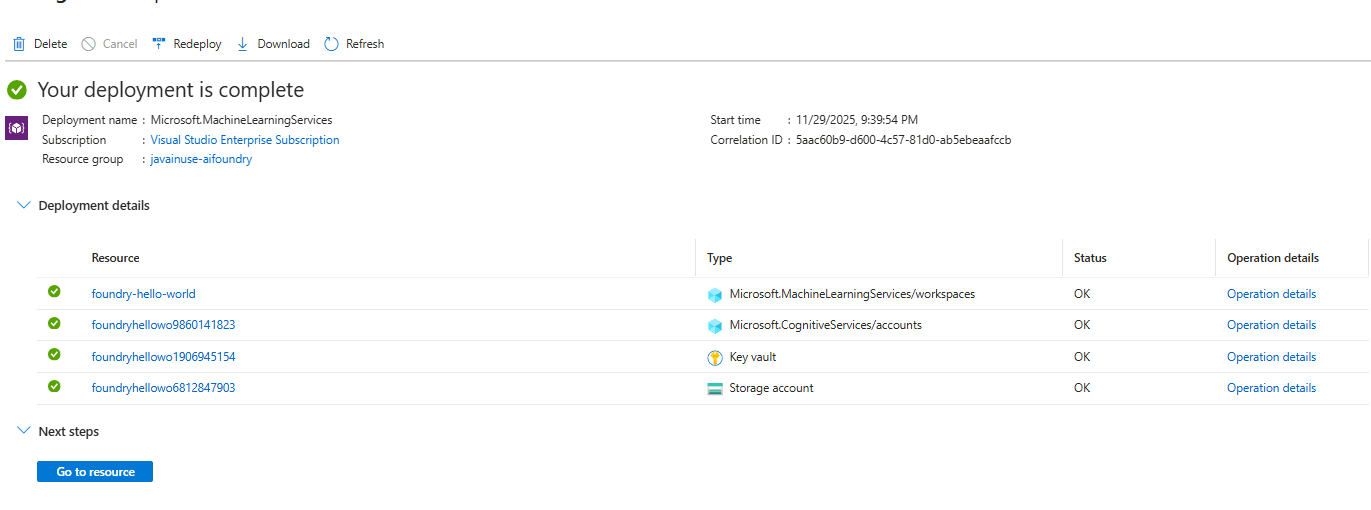Click the Go to resource button
The height and width of the screenshot is (510, 1371).
click(x=95, y=472)
